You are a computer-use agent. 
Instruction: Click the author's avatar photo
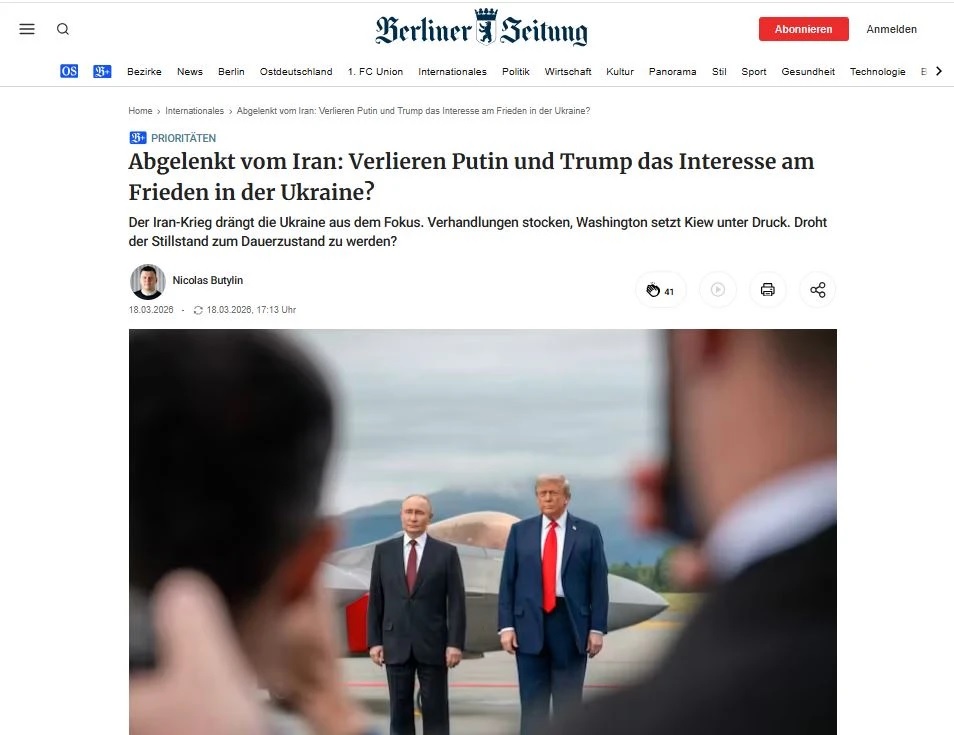tap(148, 282)
